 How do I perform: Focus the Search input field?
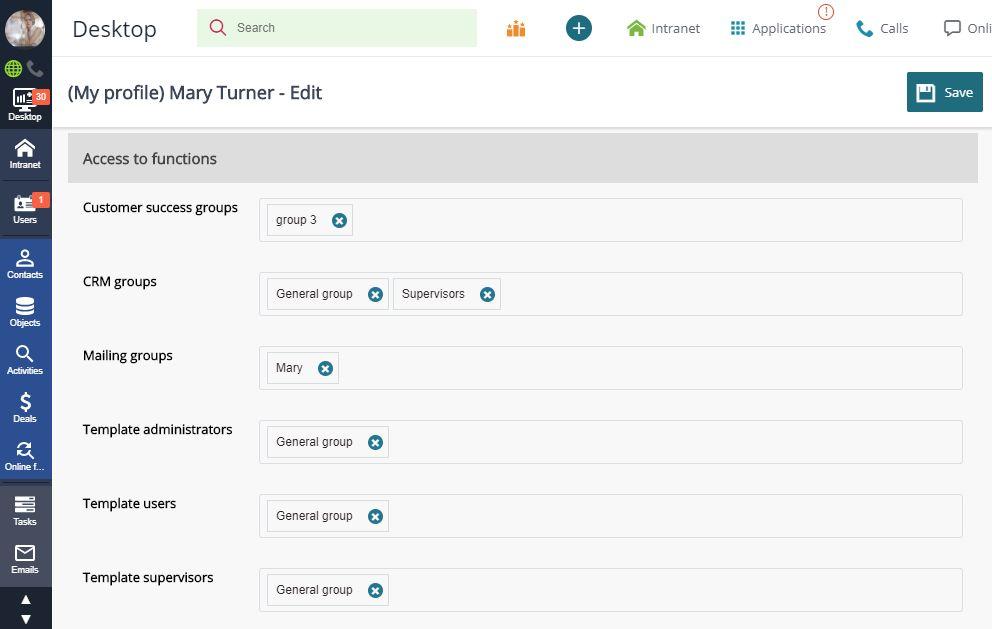pyautogui.click(x=337, y=28)
